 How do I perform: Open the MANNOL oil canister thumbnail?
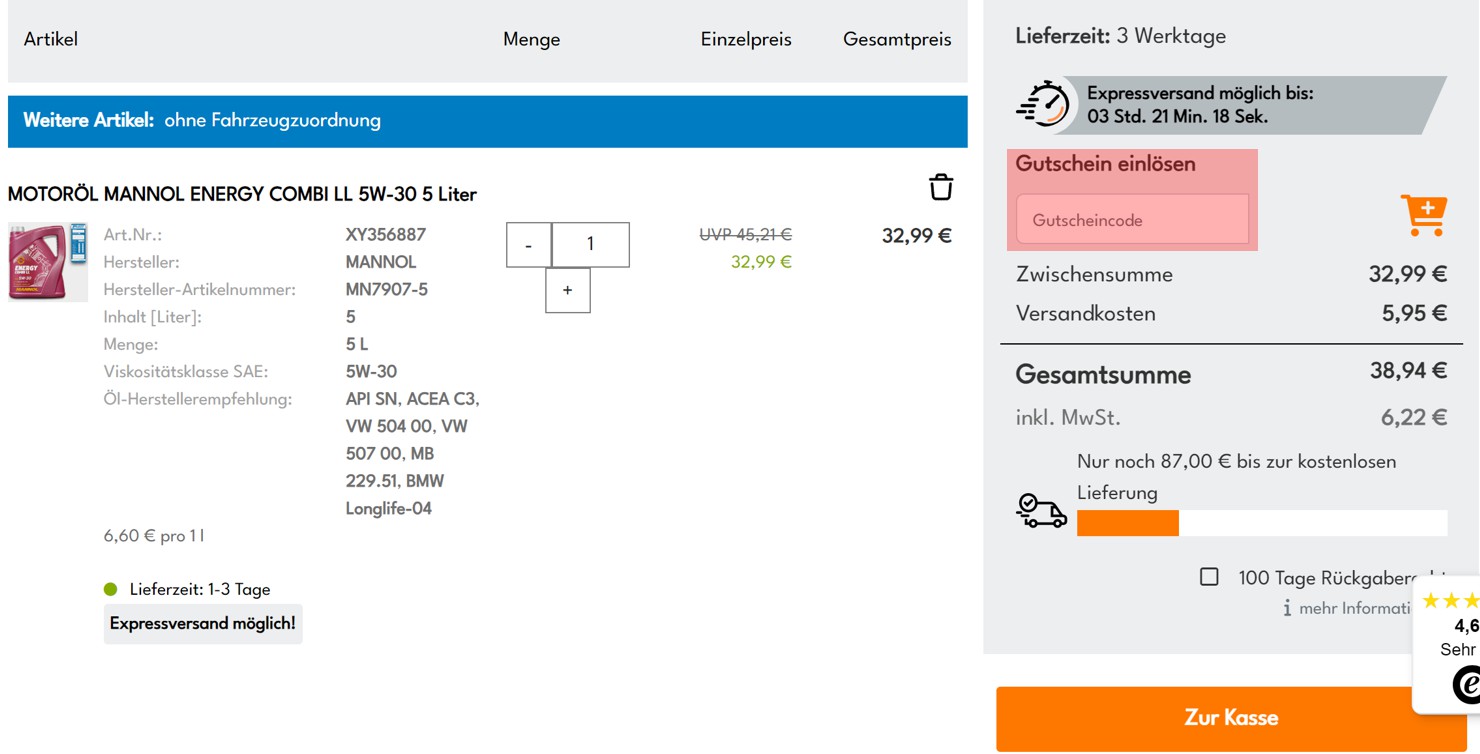coord(48,262)
